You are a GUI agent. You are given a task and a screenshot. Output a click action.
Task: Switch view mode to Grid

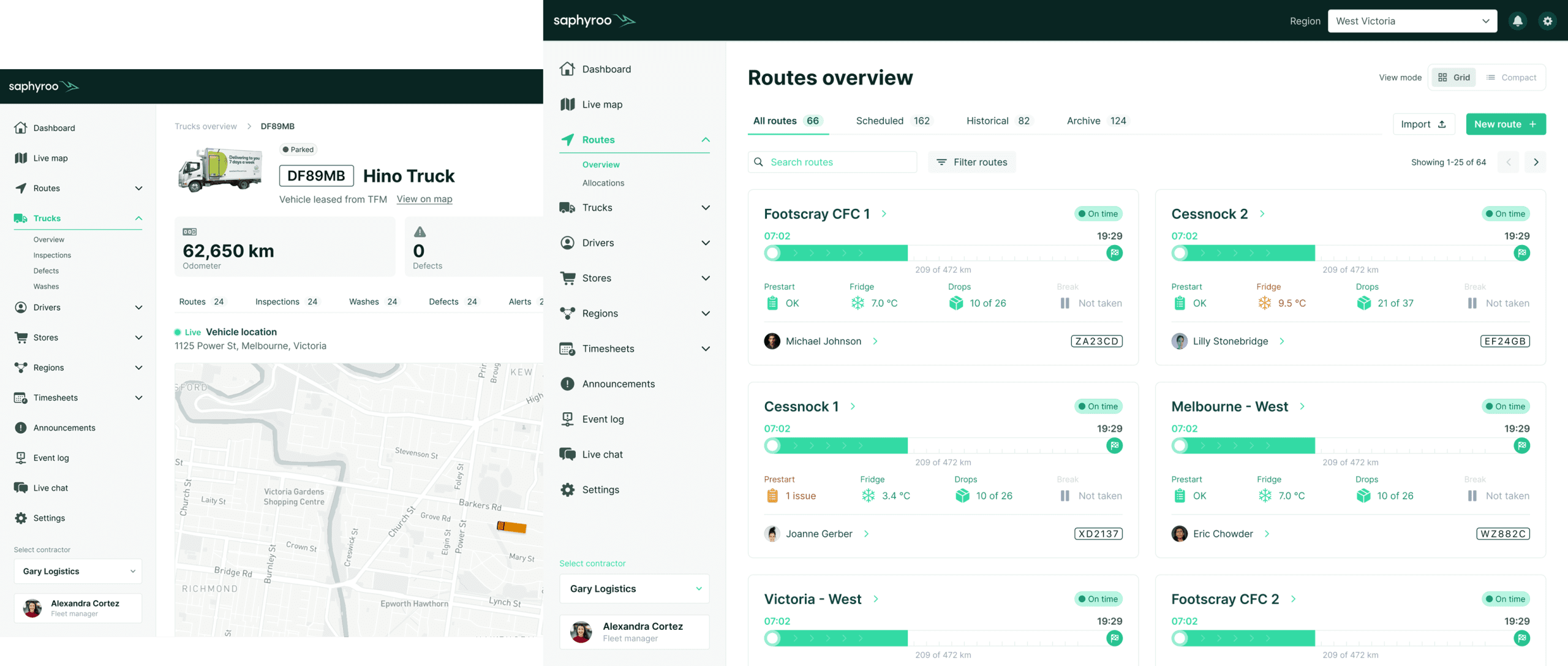1454,78
